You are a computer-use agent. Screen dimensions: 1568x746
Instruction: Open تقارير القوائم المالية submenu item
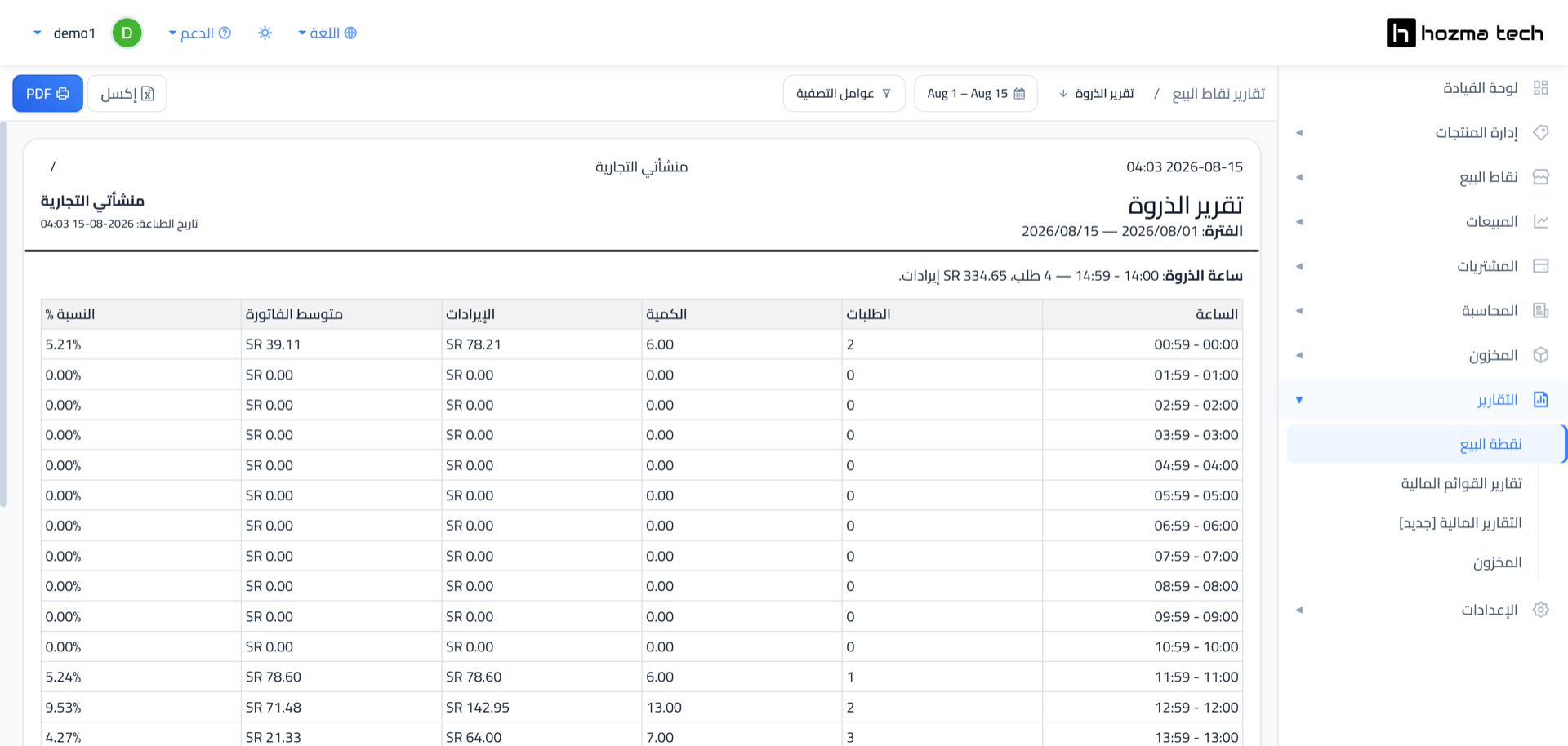tap(1461, 484)
